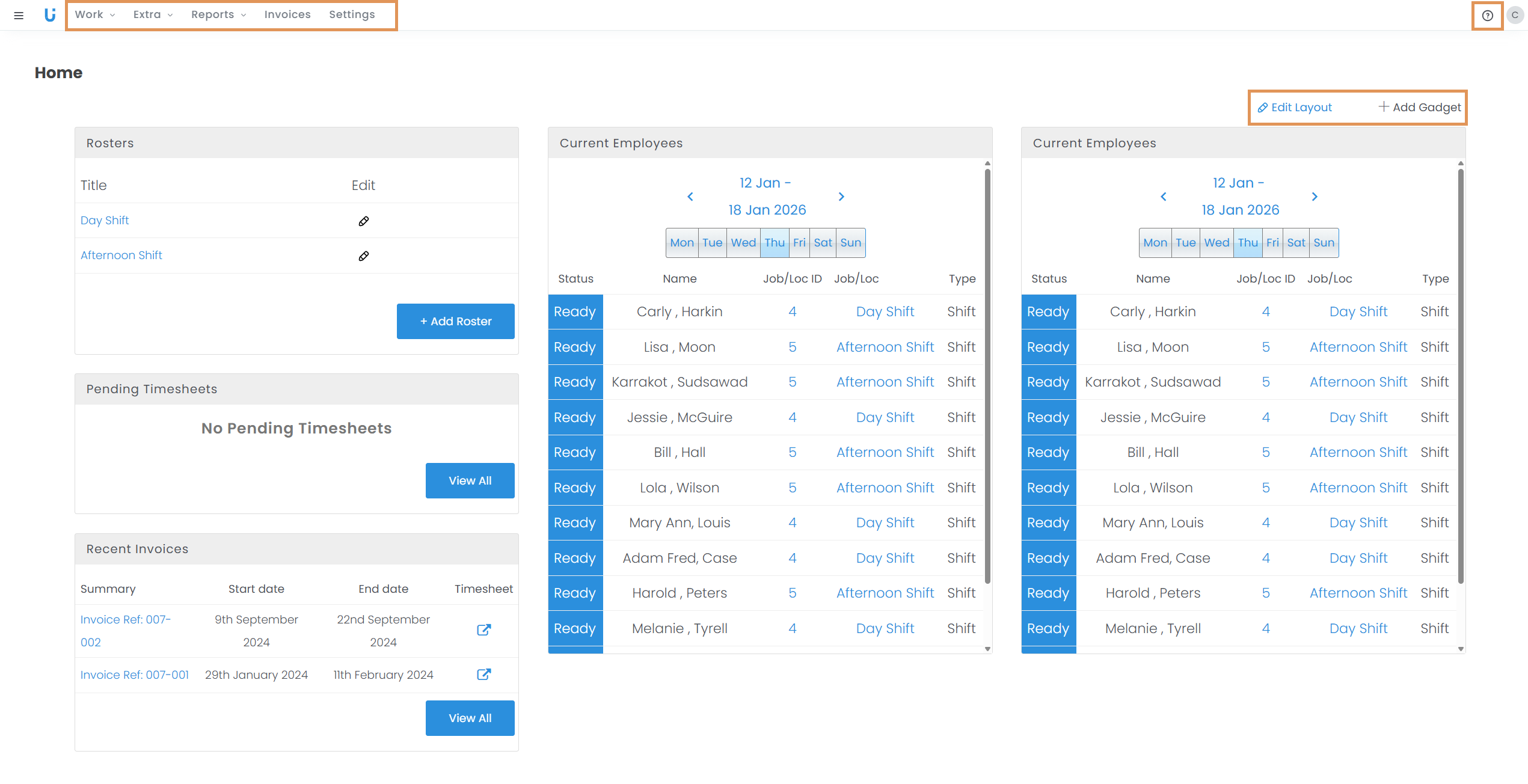The image size is (1528, 784).
Task: Edit the Afternoon Shift roster pencil icon
Action: pos(364,256)
